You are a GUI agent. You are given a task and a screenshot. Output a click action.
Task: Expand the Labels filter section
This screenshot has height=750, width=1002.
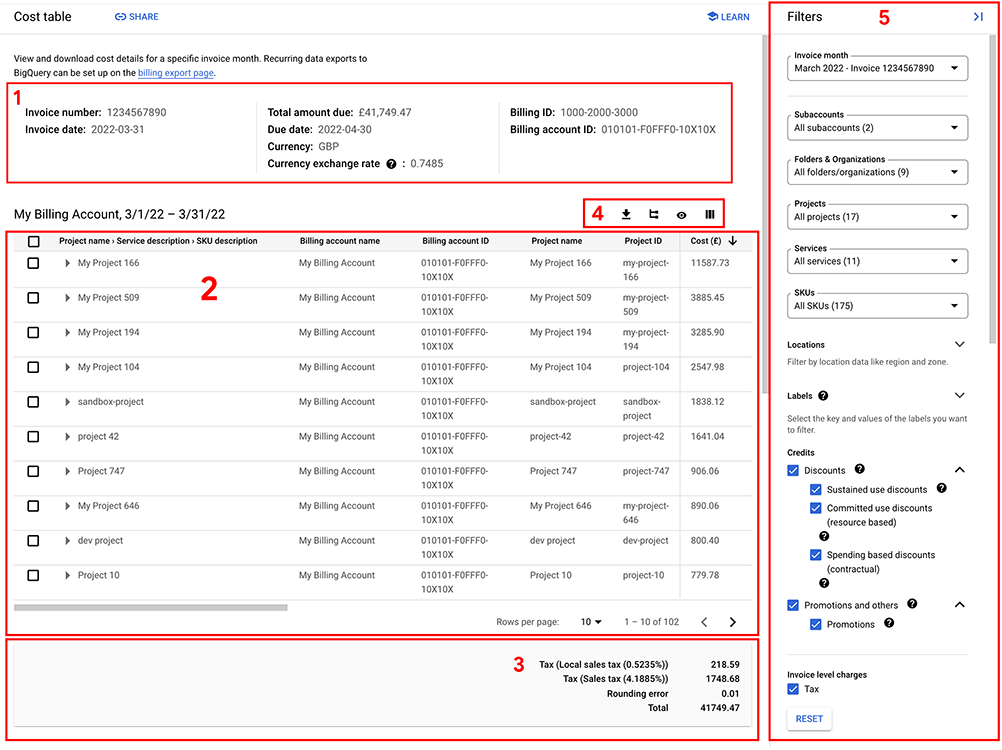[x=959, y=395]
